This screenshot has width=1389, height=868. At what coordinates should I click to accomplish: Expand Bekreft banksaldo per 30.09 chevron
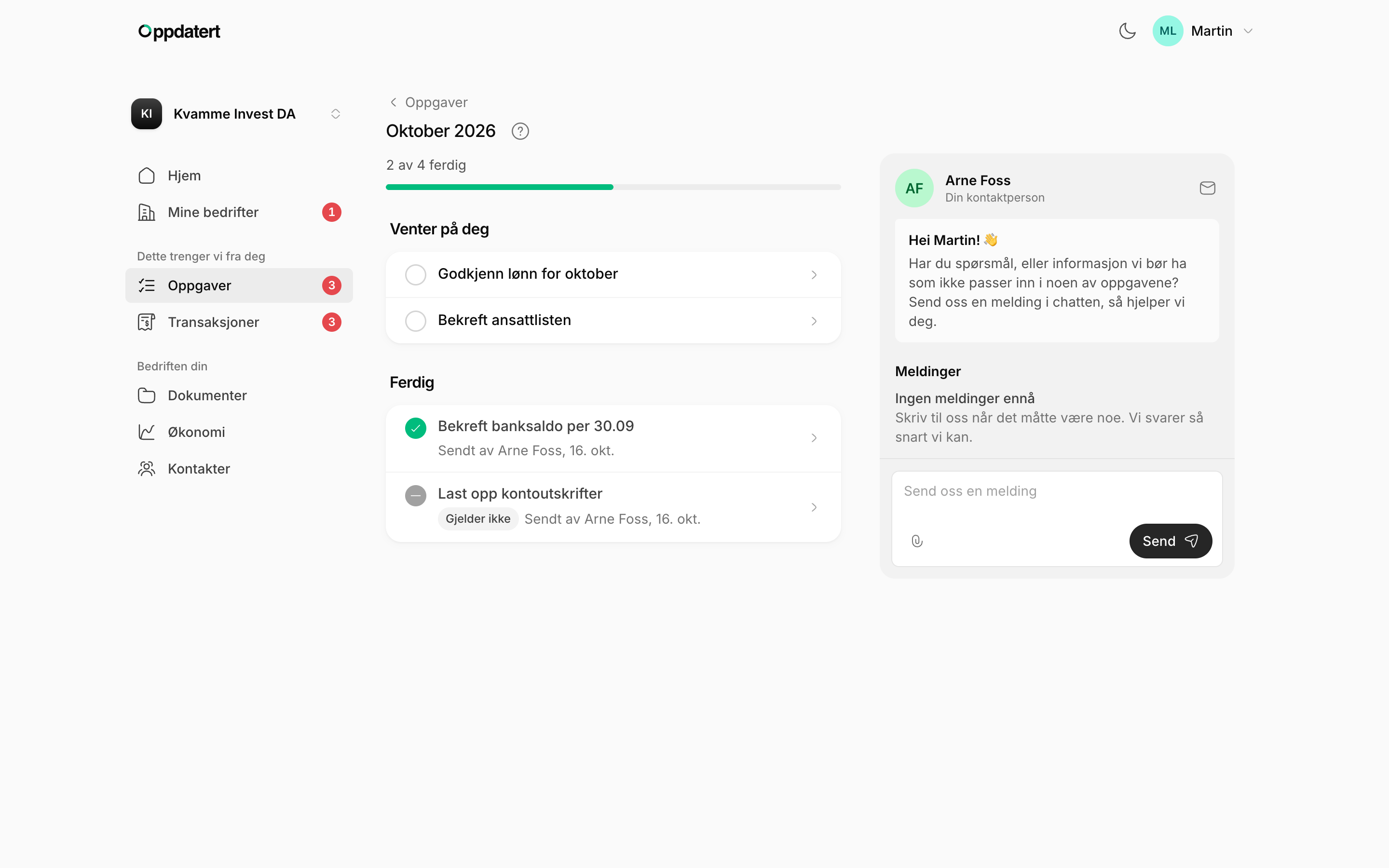coord(814,438)
